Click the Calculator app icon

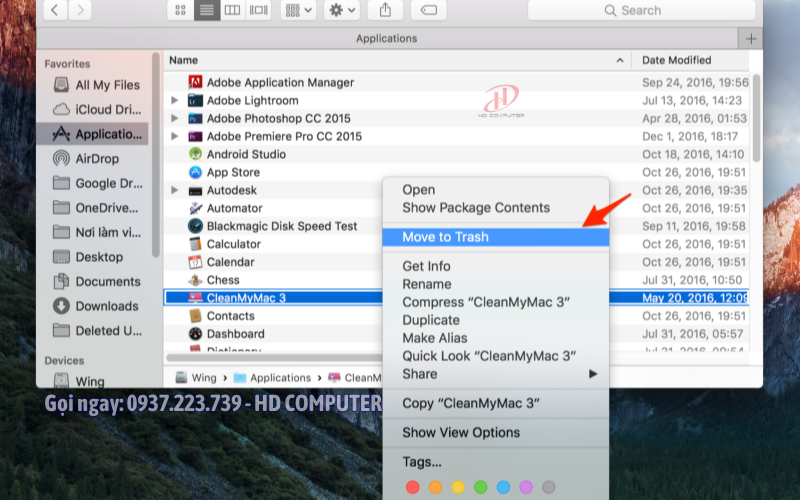pos(196,244)
